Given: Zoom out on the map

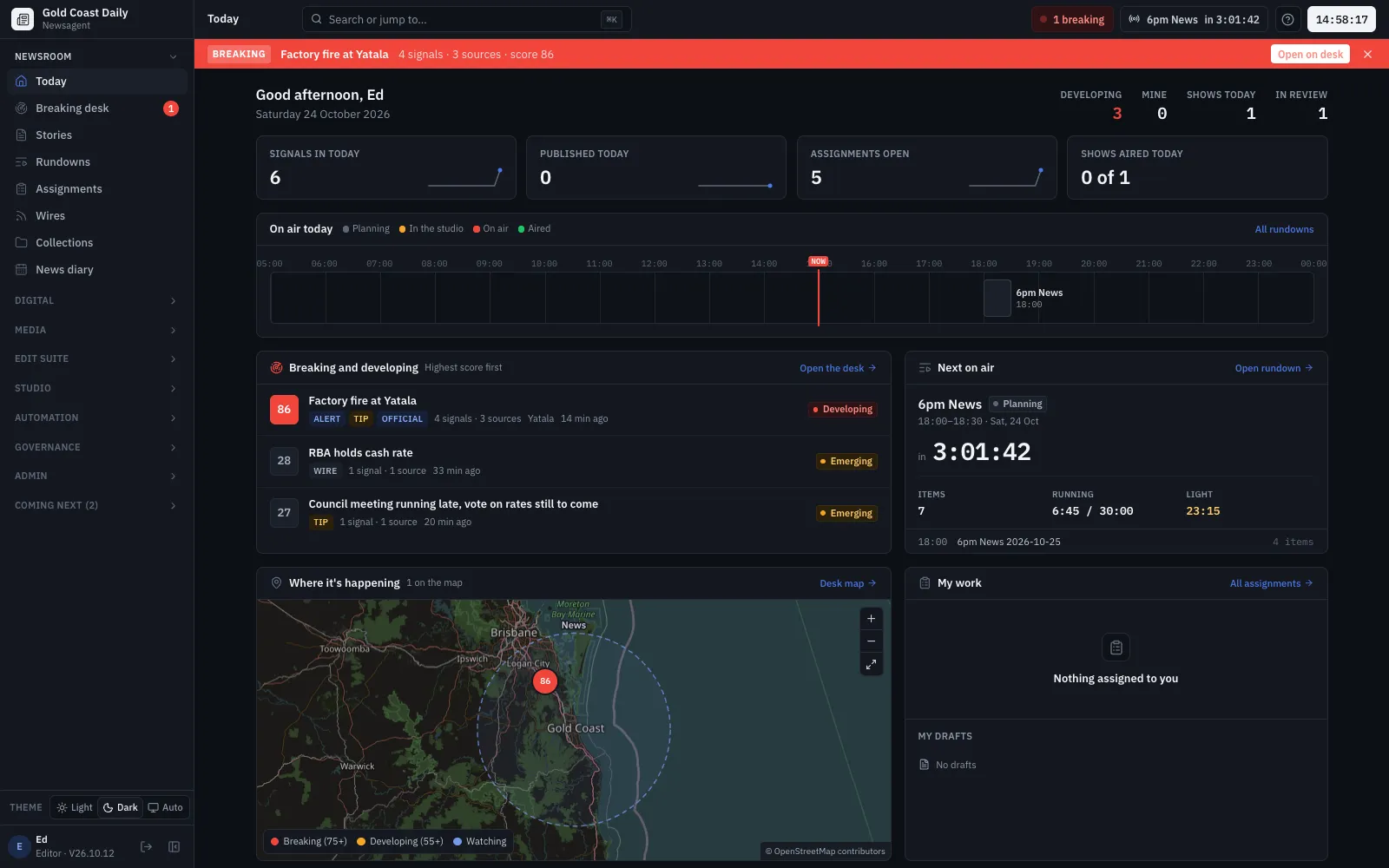Looking at the screenshot, I should pos(871,641).
